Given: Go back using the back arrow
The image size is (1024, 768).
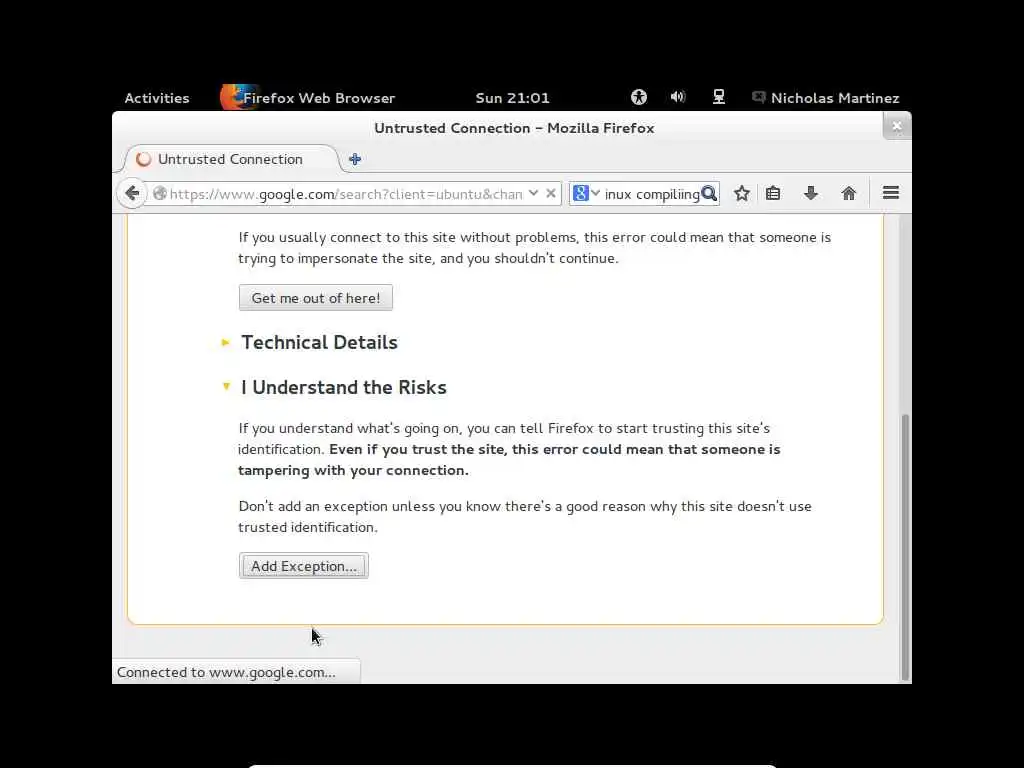Looking at the screenshot, I should (x=133, y=193).
